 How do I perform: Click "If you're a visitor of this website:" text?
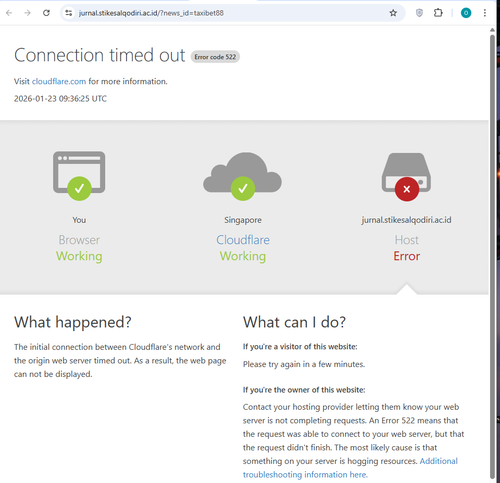point(300,347)
